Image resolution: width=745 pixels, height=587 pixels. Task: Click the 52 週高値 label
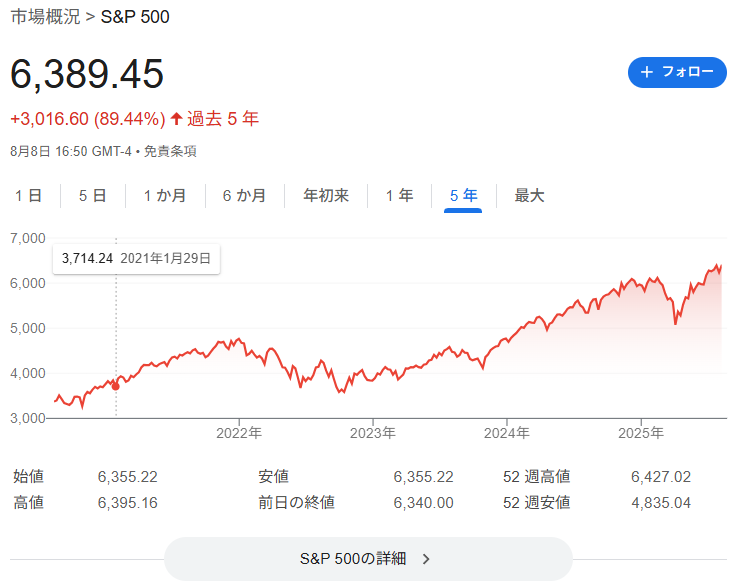point(536,476)
